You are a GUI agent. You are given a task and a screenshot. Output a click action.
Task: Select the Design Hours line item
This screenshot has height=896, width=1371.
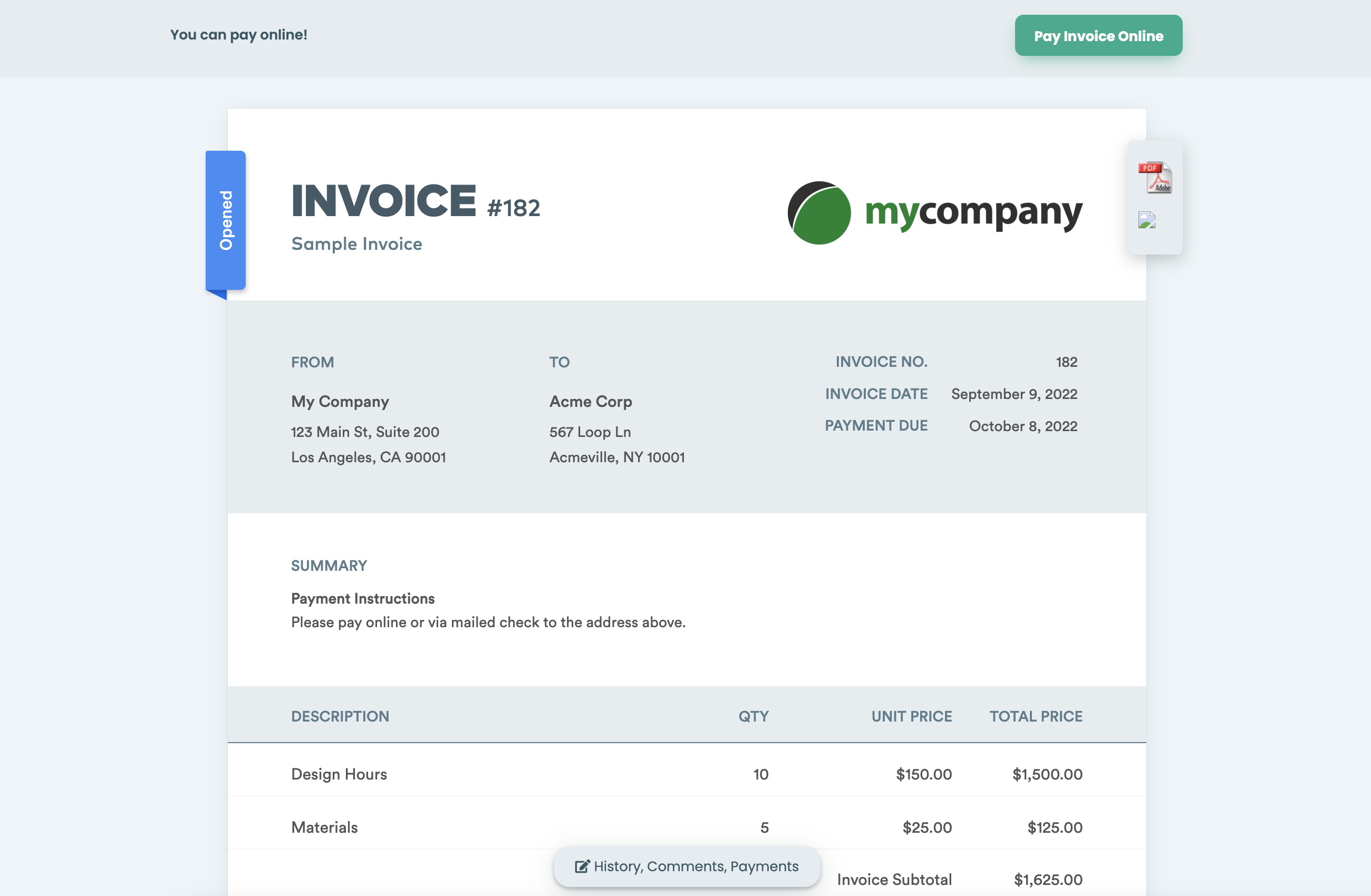339,773
